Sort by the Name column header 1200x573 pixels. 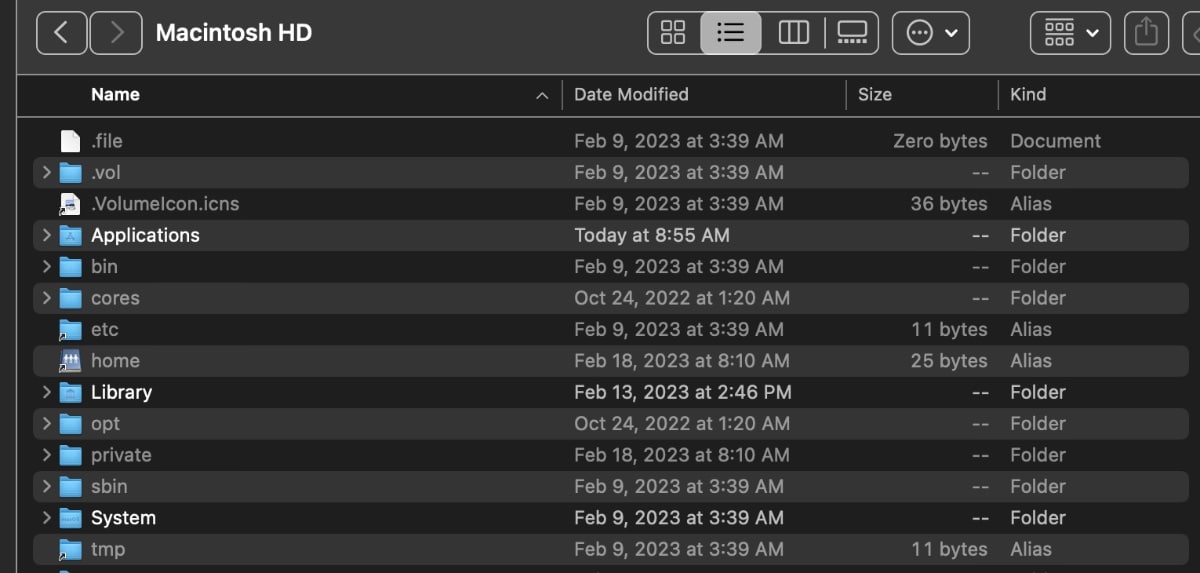click(115, 95)
